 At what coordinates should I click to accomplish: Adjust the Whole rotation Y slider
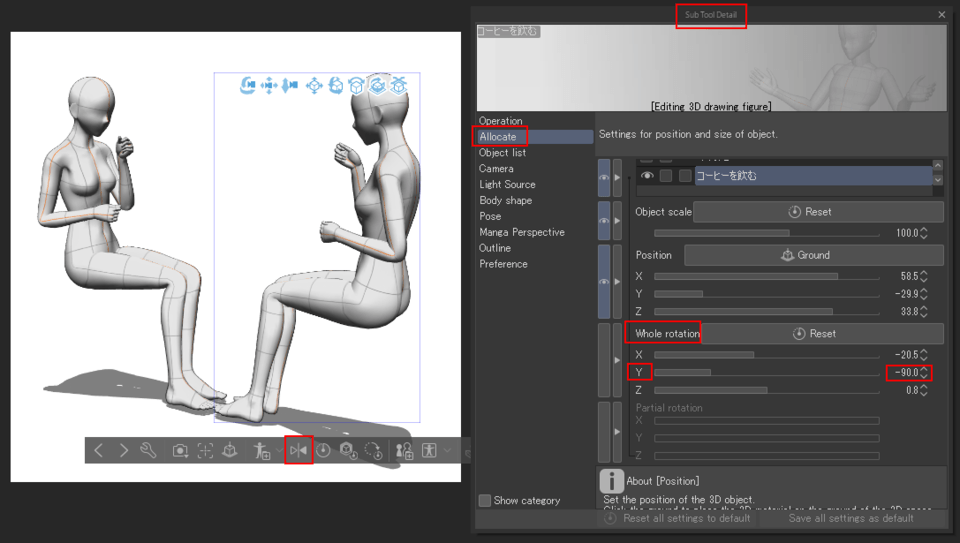click(x=767, y=372)
